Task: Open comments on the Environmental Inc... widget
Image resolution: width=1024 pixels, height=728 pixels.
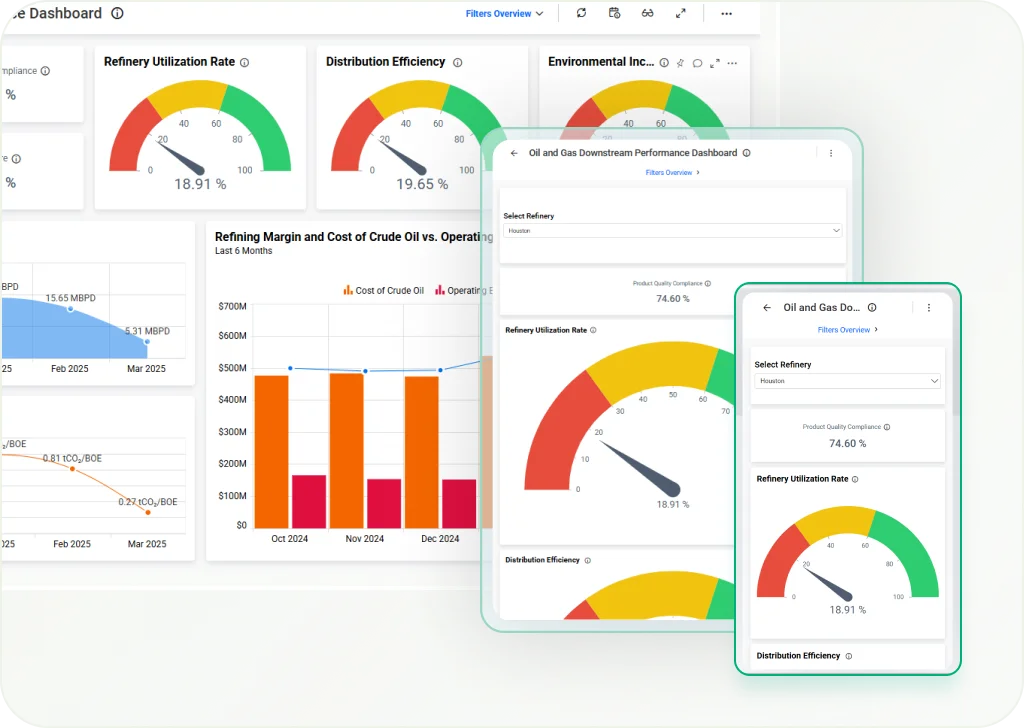Action: tap(697, 63)
